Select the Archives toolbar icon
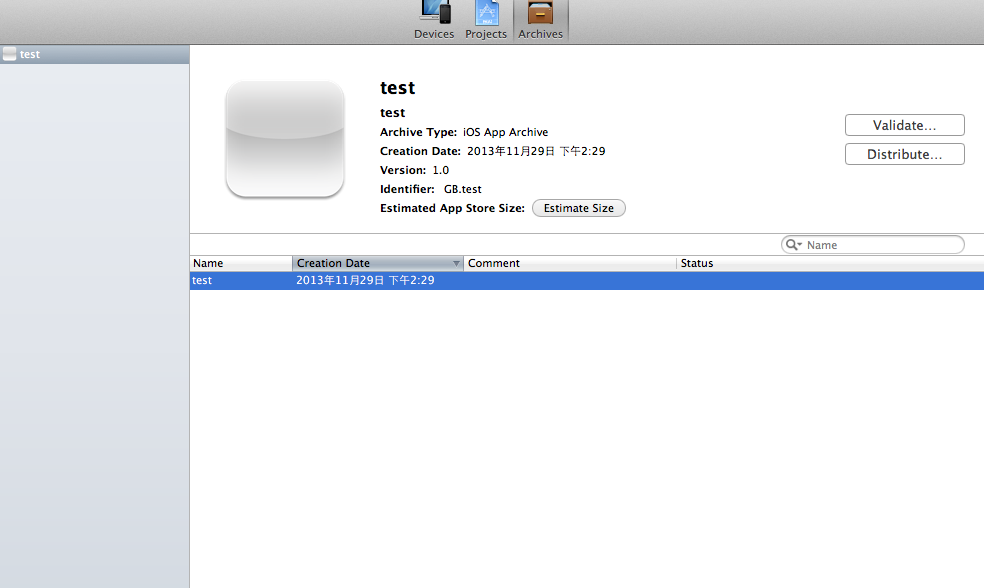Screen dimensions: 984x588 pyautogui.click(x=540, y=20)
